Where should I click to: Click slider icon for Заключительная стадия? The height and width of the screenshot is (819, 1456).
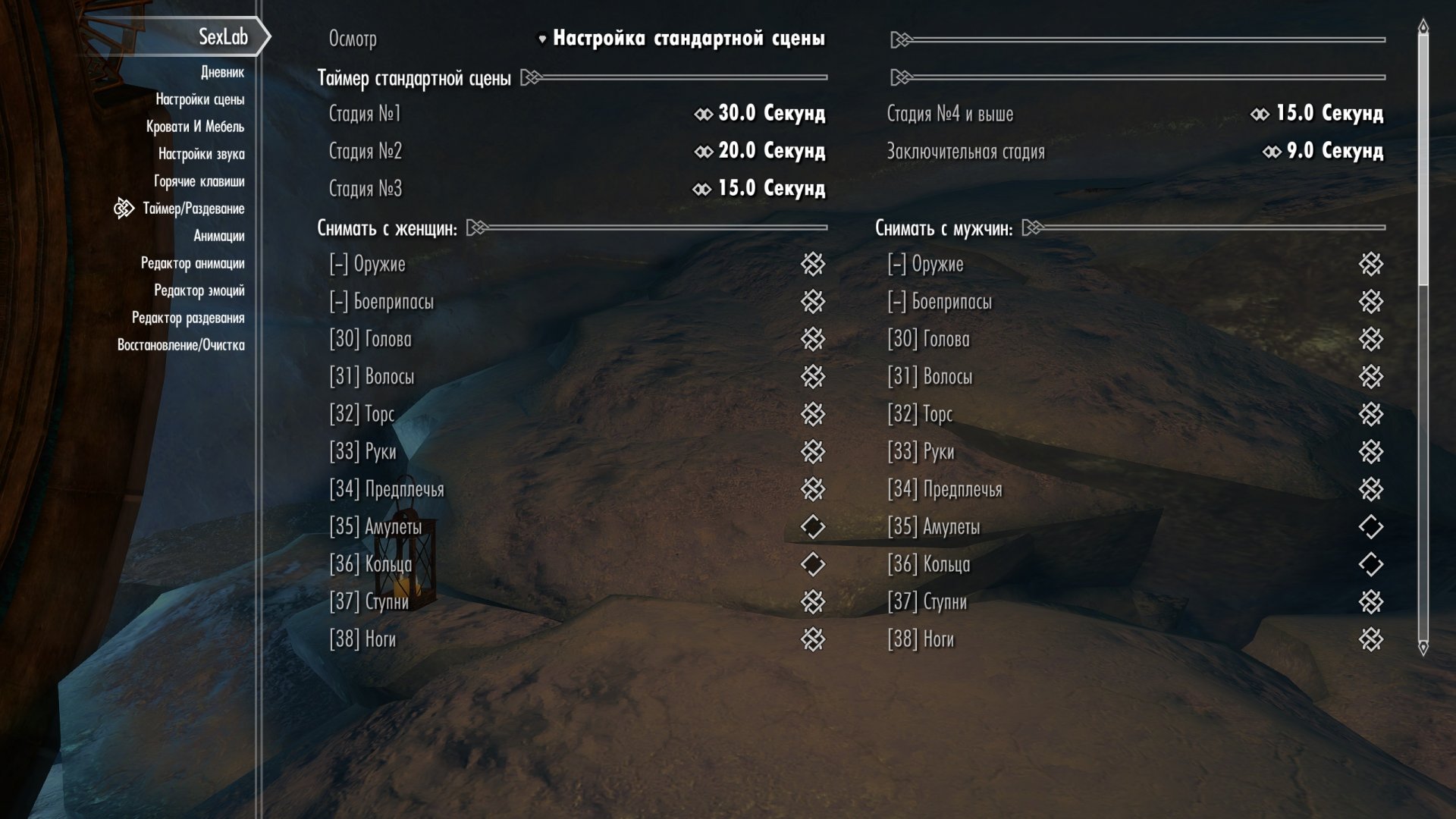coord(1272,152)
